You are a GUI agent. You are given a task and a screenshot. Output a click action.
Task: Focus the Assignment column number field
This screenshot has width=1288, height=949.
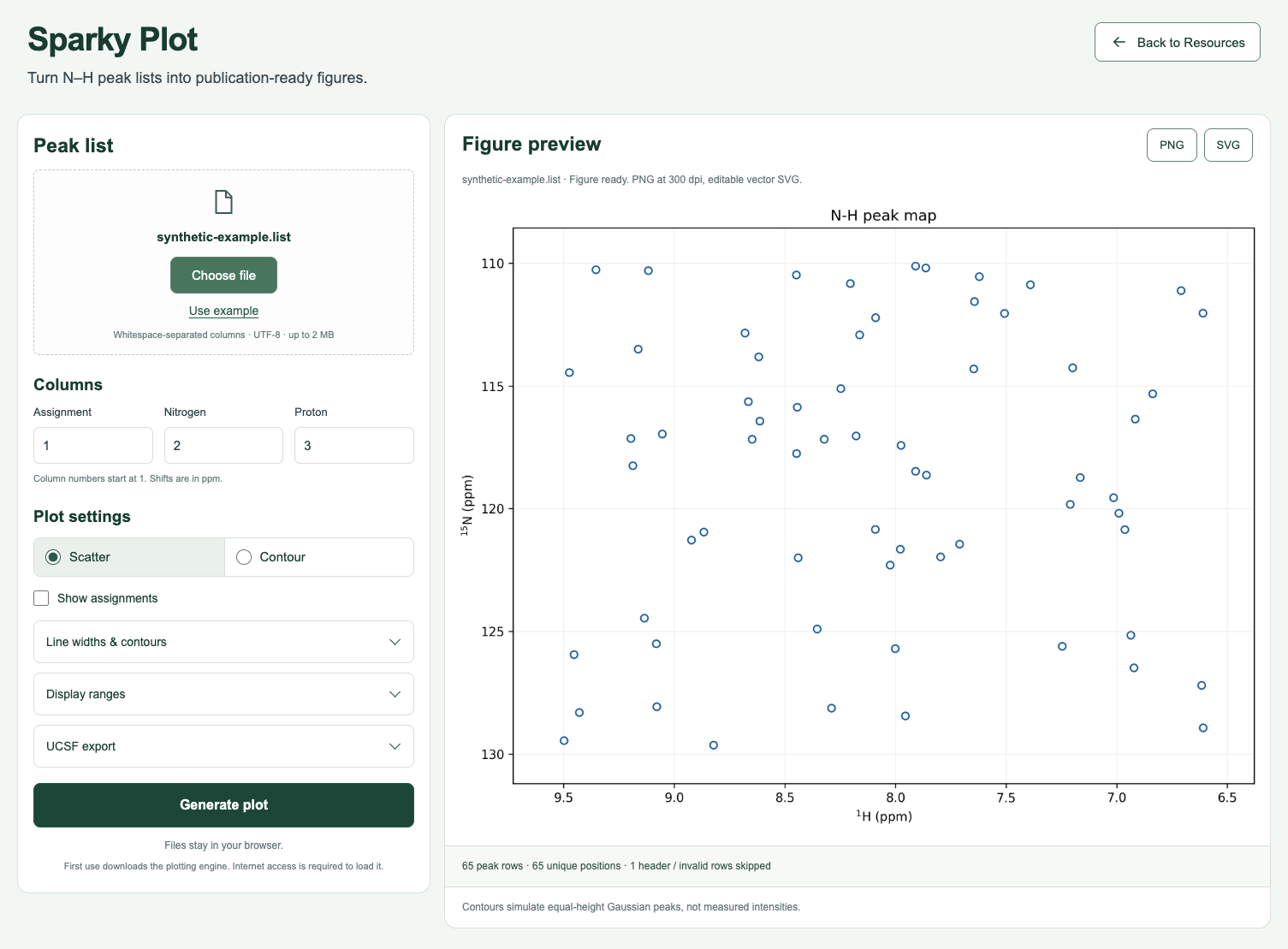tap(93, 446)
